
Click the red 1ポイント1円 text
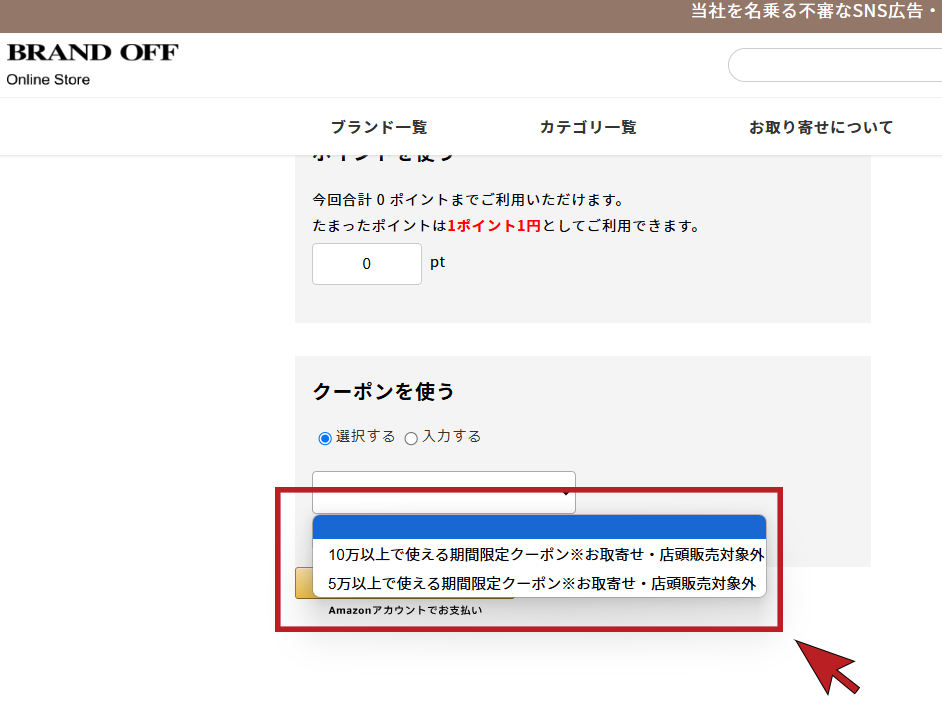coord(494,226)
